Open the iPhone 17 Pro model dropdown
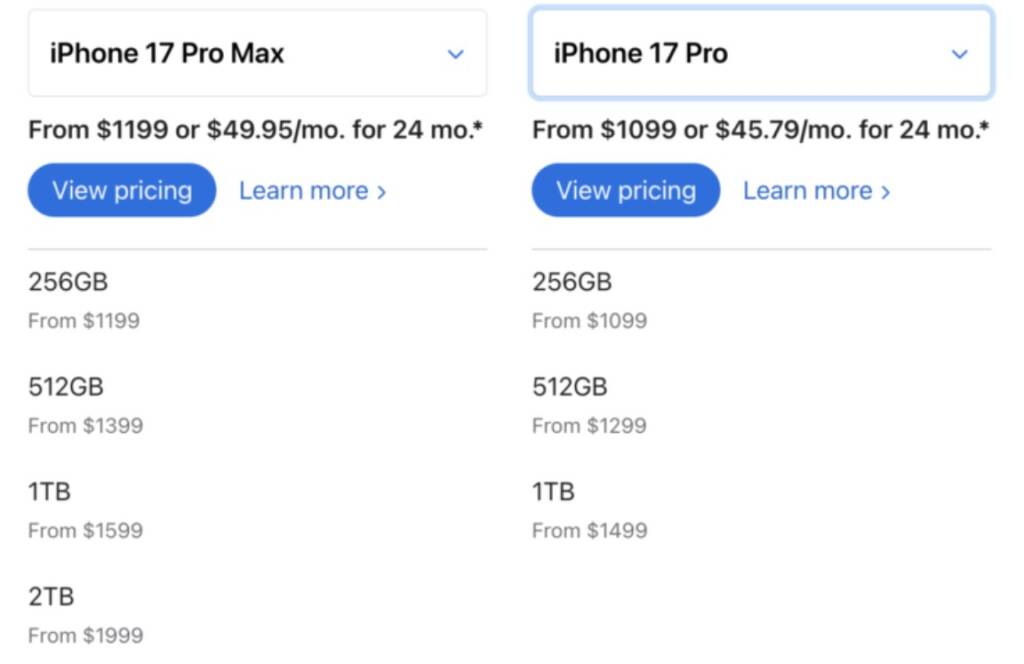 point(761,54)
